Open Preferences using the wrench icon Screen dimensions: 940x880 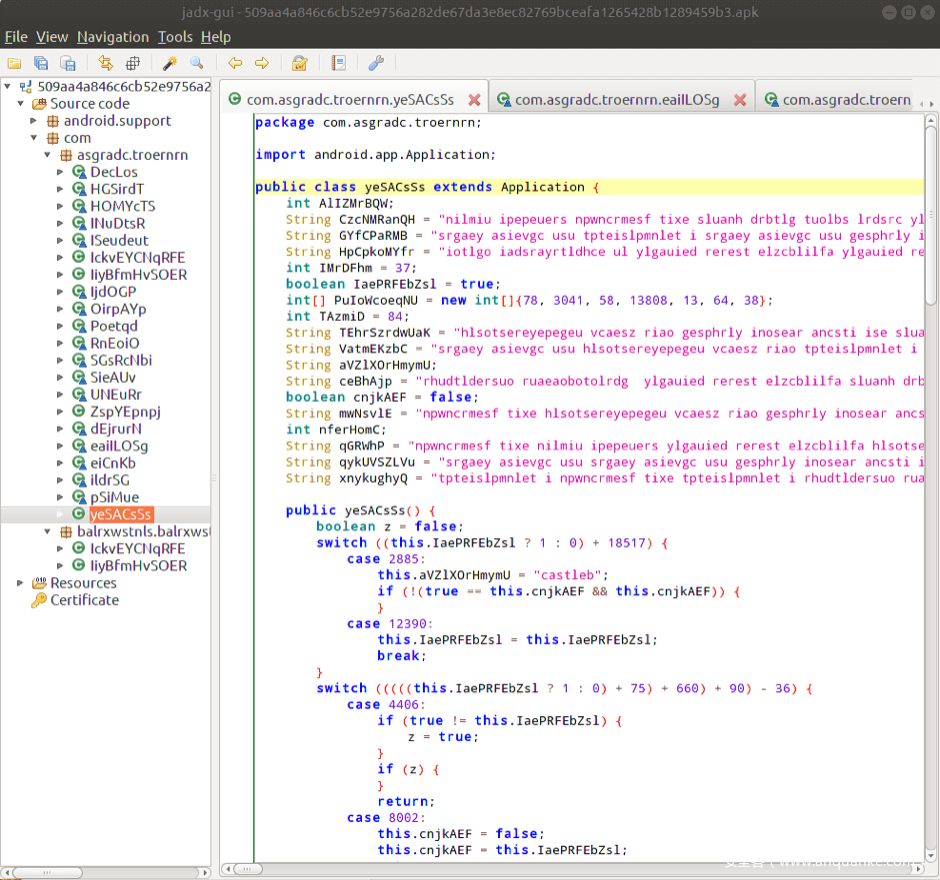[376, 63]
